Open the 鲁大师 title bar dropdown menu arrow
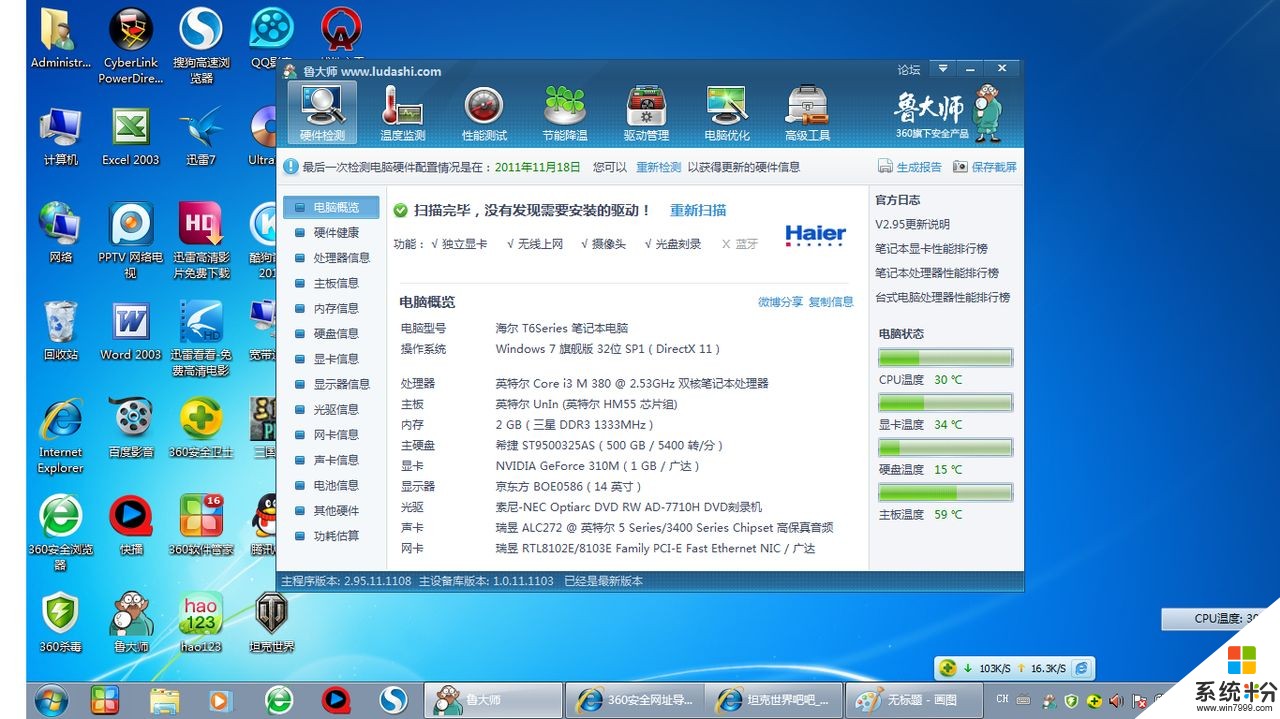 tap(942, 69)
